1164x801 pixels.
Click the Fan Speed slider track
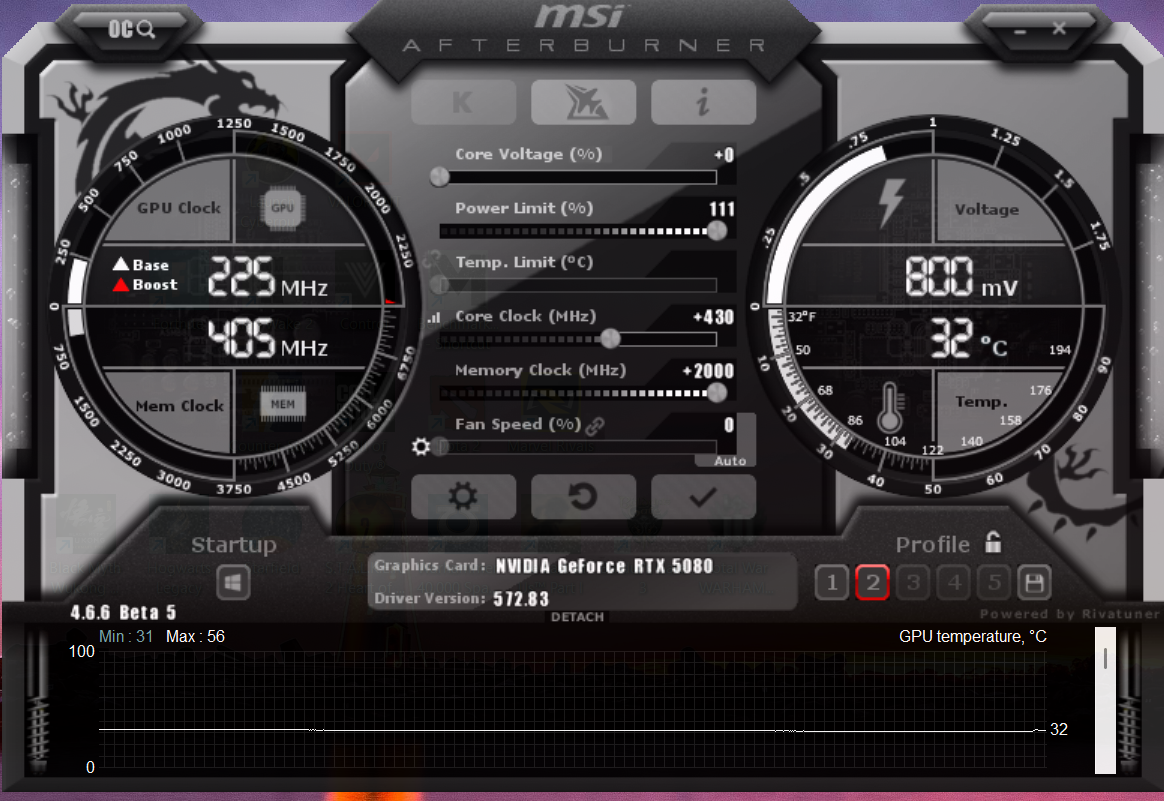click(578, 447)
